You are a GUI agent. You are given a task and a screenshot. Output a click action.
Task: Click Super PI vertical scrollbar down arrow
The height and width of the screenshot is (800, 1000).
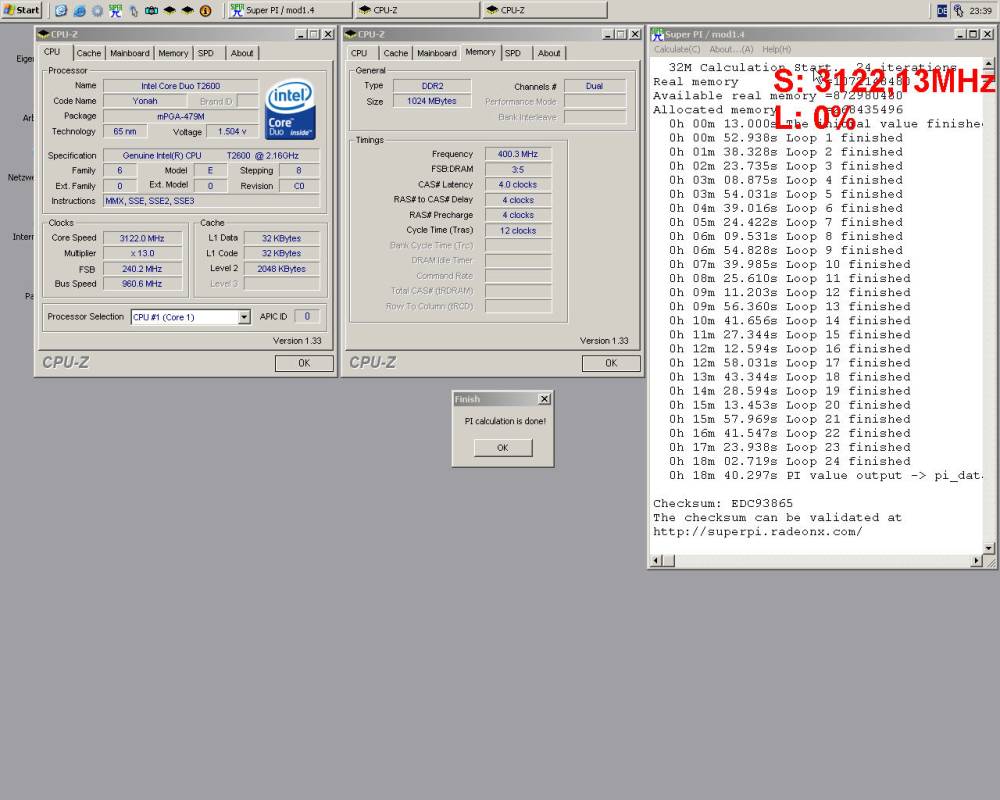[989, 548]
